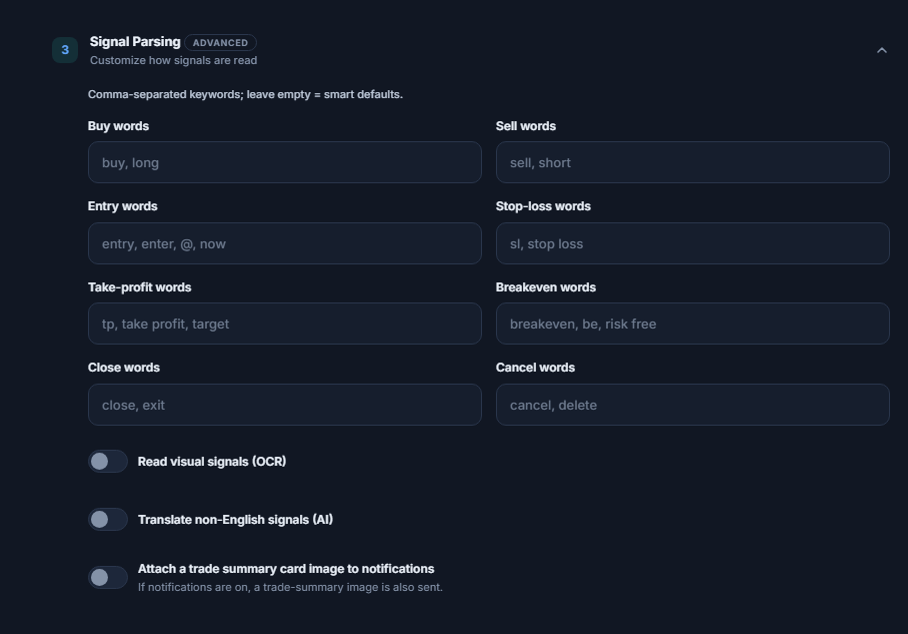Image resolution: width=908 pixels, height=634 pixels.
Task: Collapse the Signal Parsing section chevron
Action: pos(881,50)
